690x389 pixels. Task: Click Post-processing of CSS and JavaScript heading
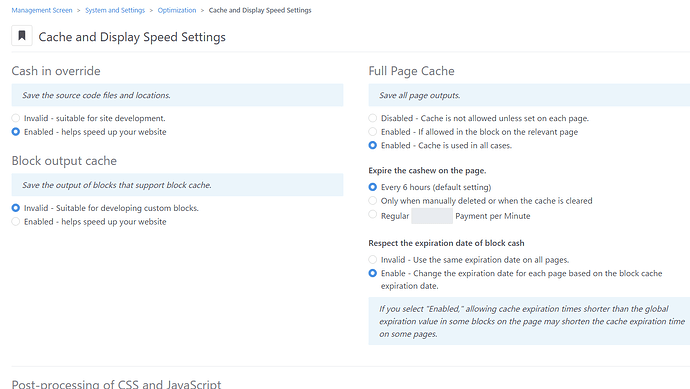(x=116, y=384)
